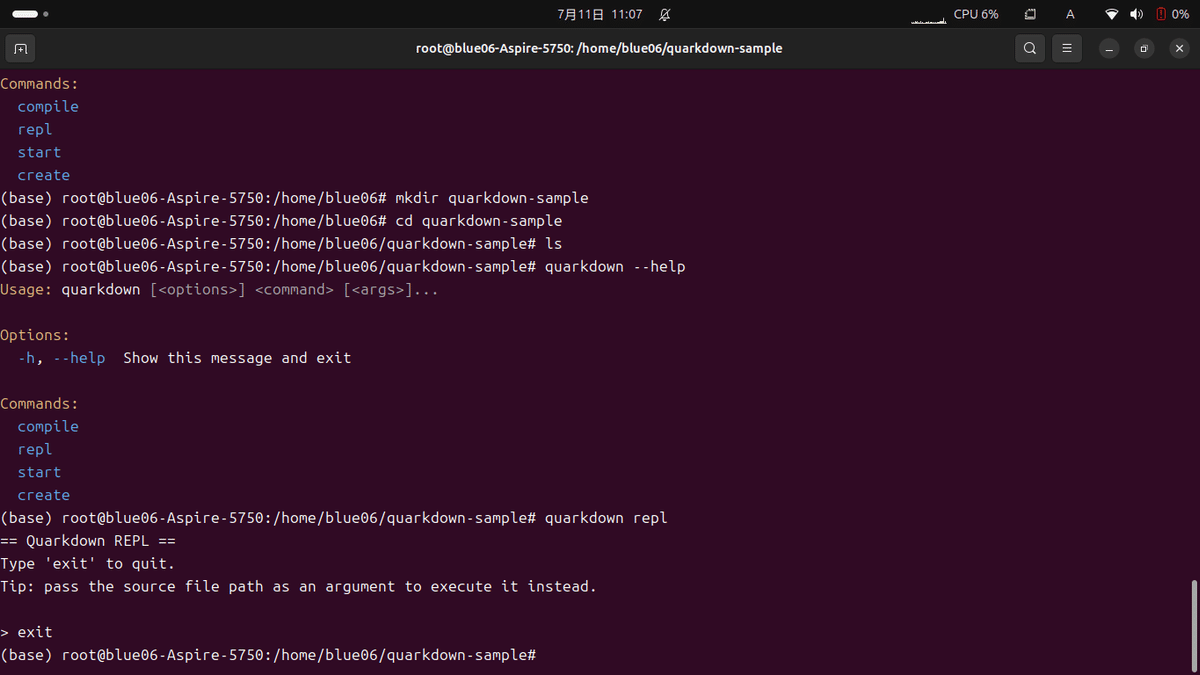Minimize the terminal window

click(x=1108, y=47)
